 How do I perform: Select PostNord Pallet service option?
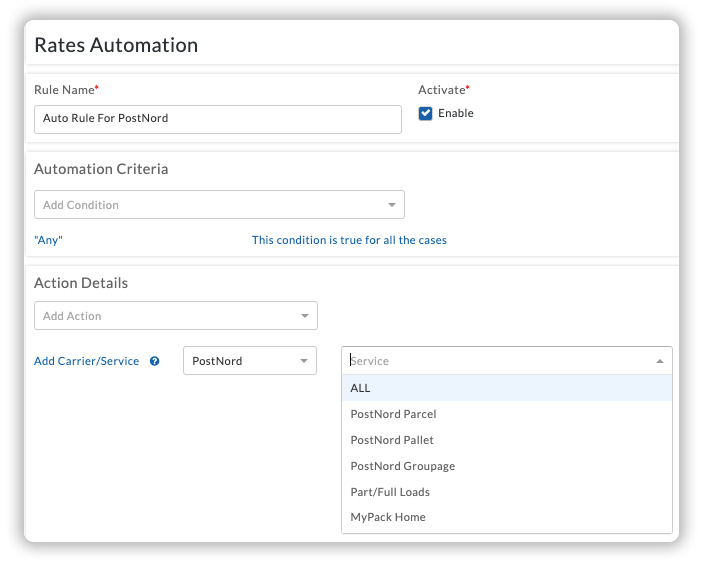[507, 440]
